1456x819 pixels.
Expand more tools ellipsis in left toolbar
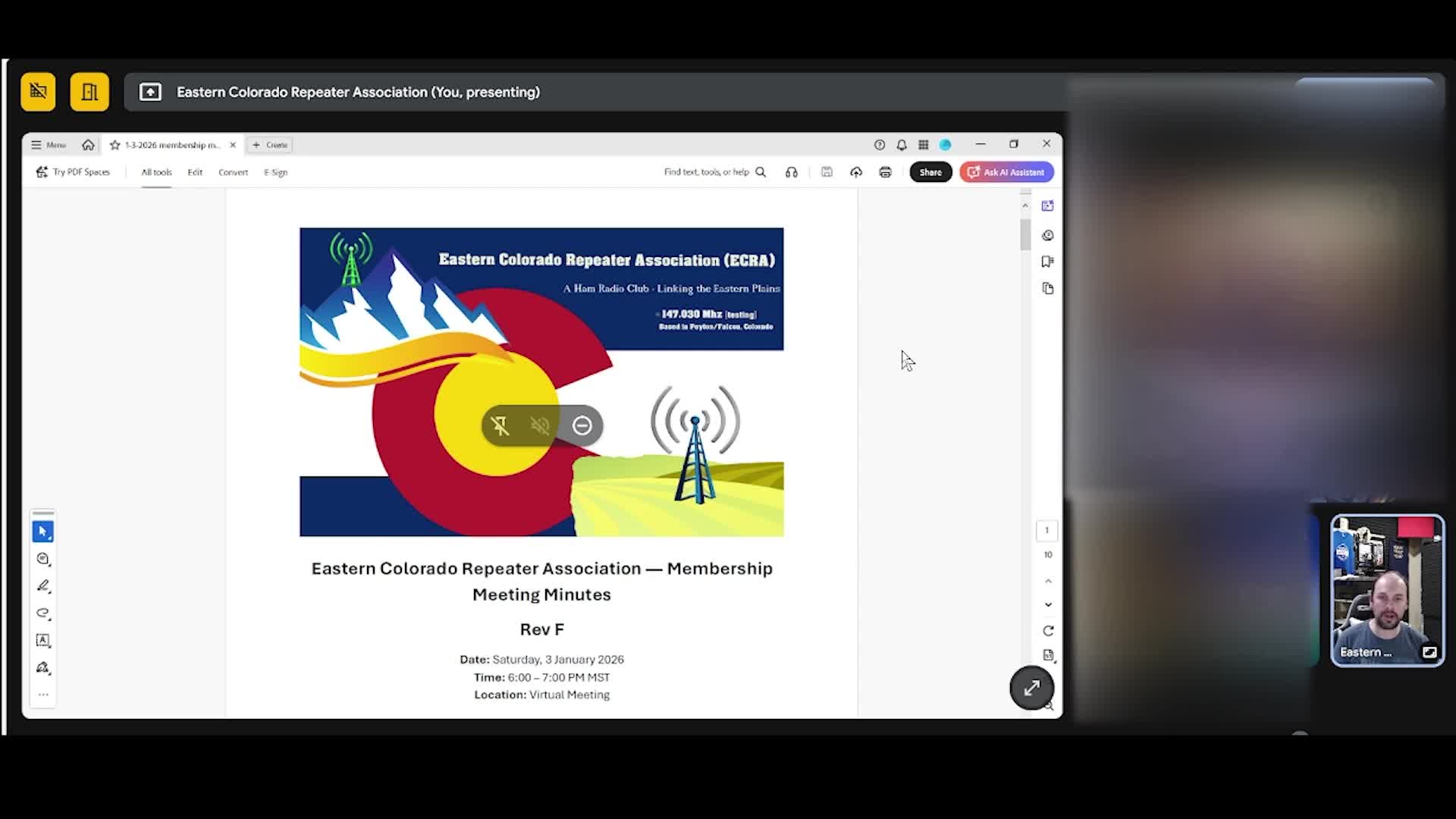pyautogui.click(x=43, y=695)
